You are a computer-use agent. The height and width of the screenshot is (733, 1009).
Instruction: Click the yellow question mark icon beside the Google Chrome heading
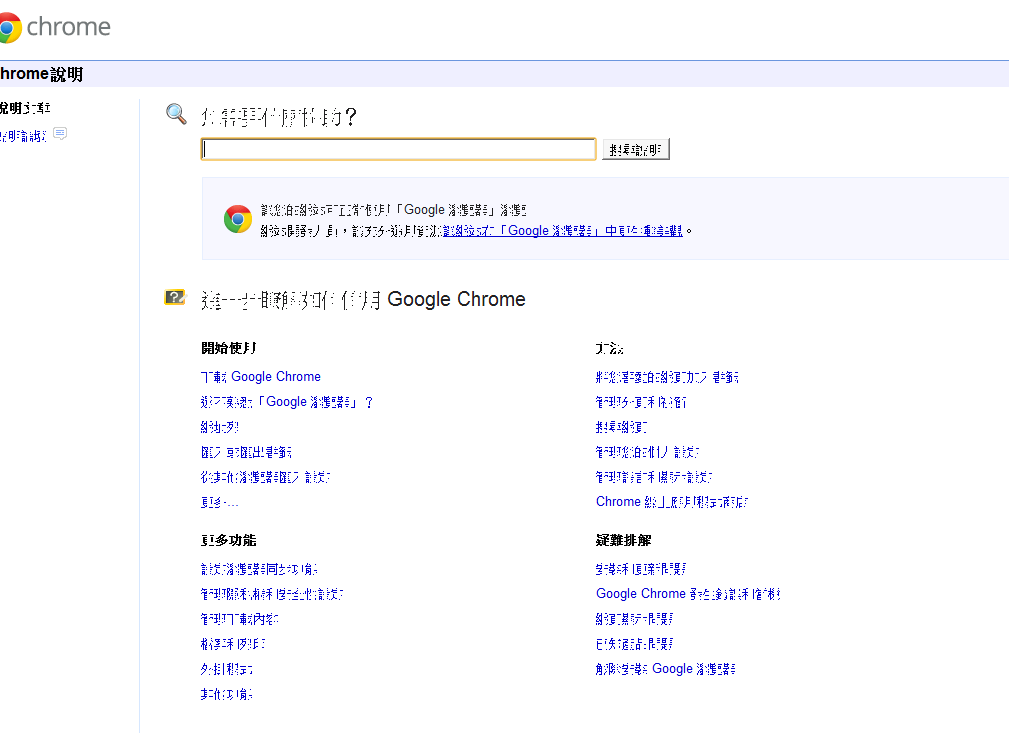click(175, 297)
